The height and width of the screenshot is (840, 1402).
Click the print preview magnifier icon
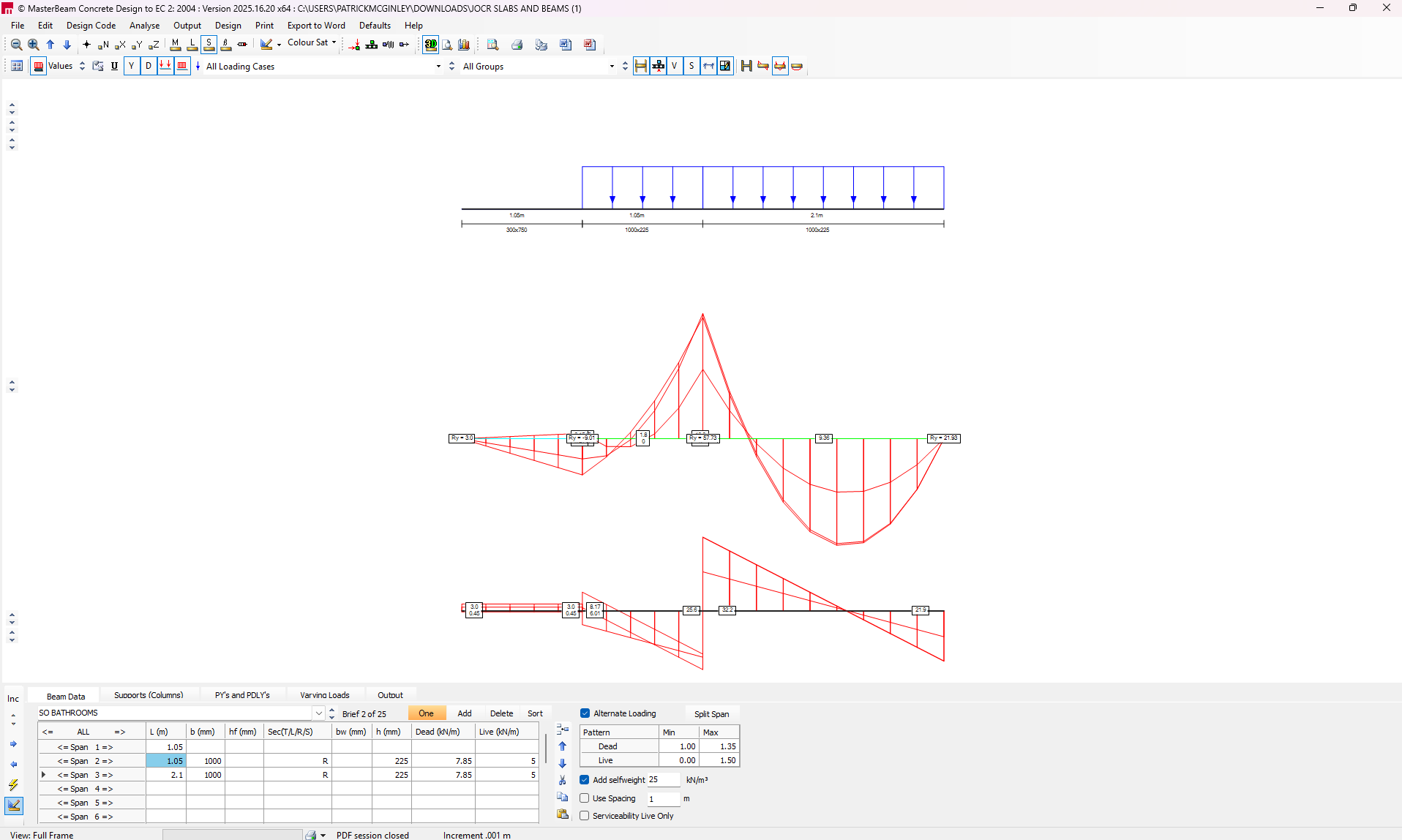coord(492,45)
